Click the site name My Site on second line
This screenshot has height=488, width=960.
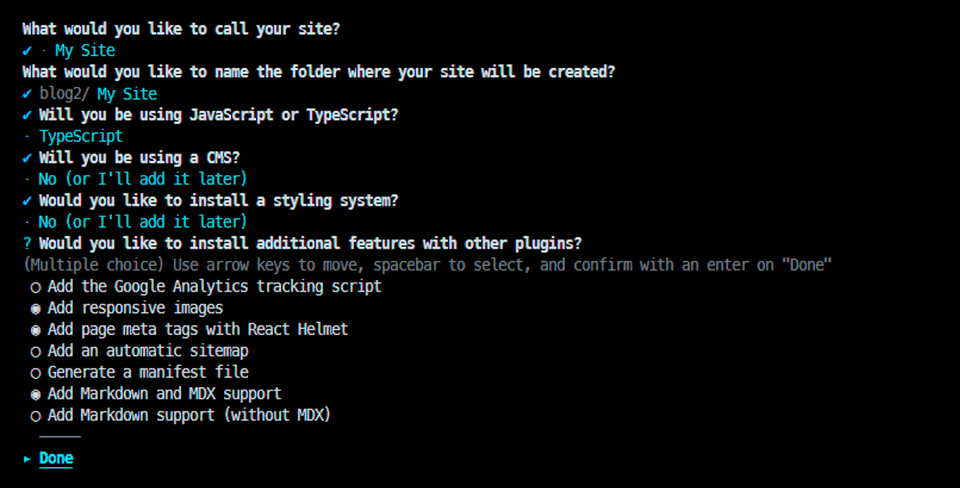pyautogui.click(x=85, y=50)
